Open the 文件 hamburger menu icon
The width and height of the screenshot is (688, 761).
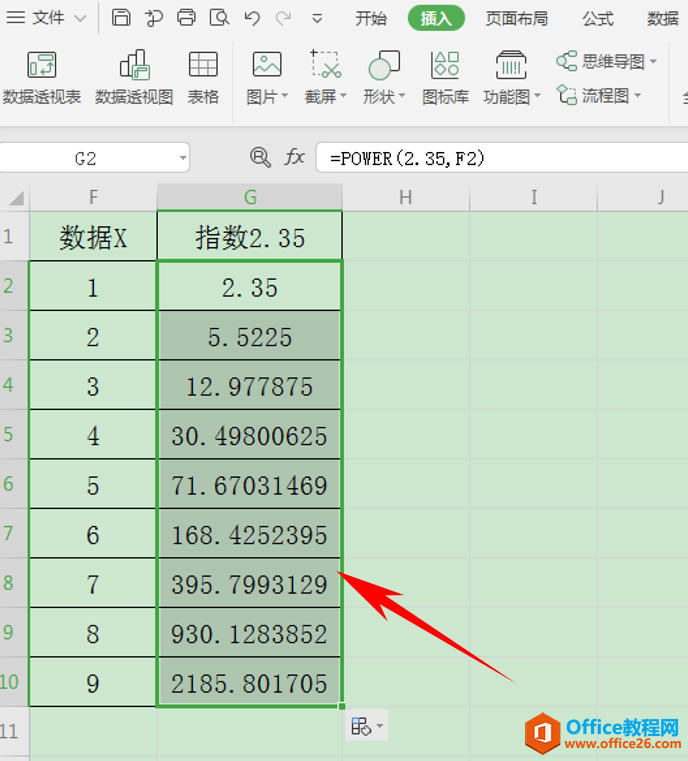coord(16,18)
